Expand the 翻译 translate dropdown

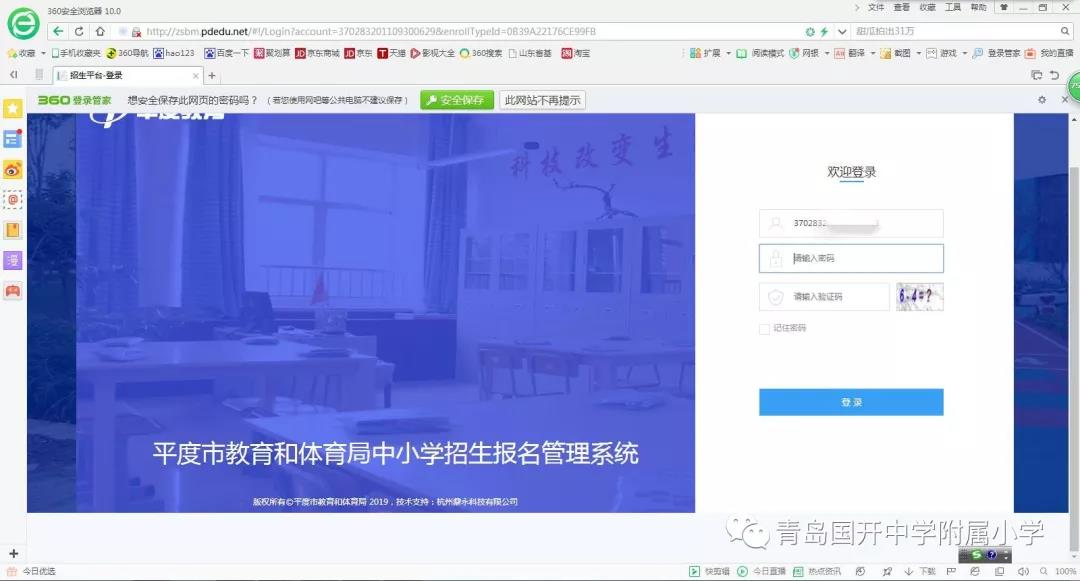(871, 53)
